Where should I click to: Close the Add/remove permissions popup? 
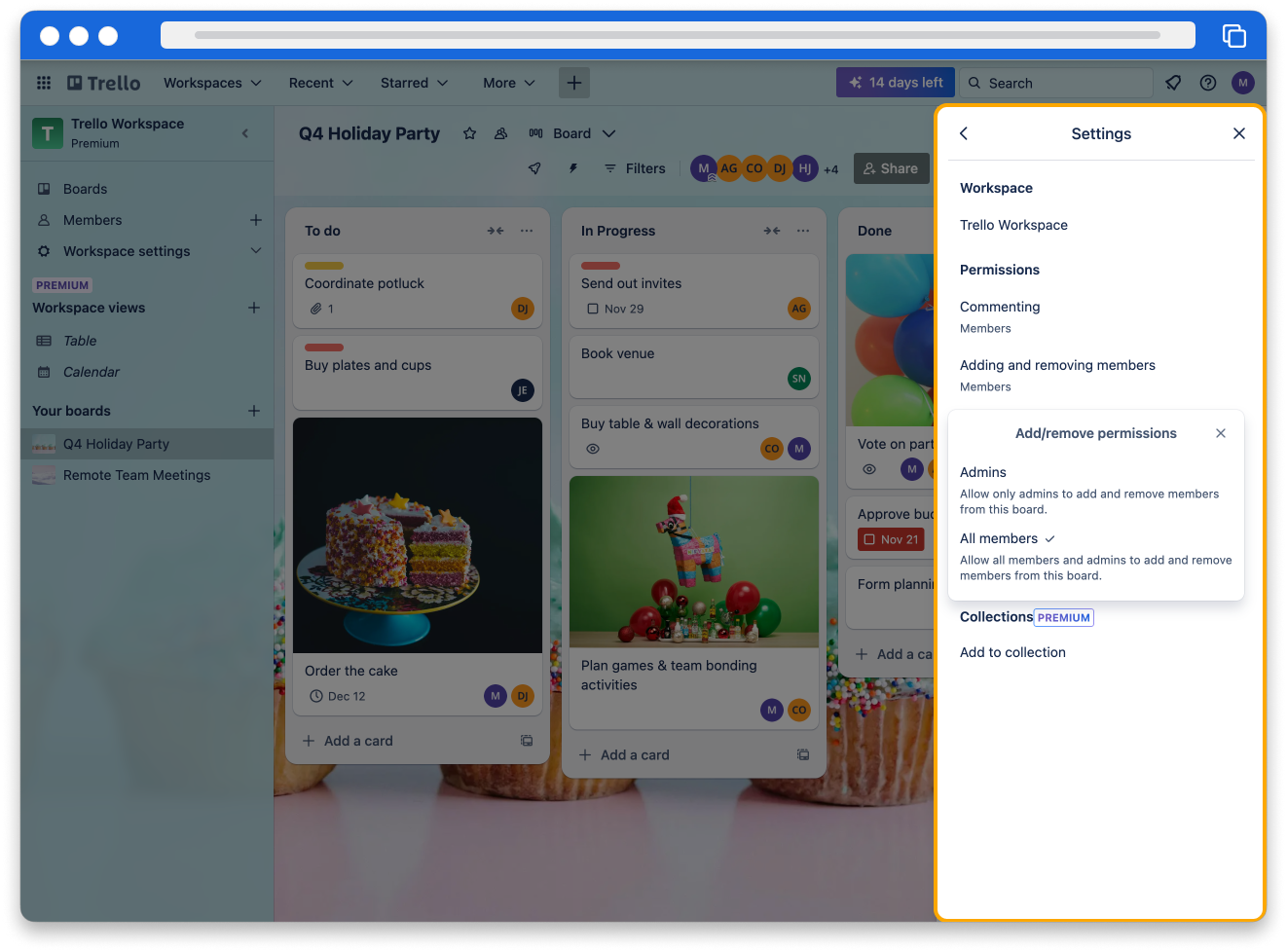pyautogui.click(x=1221, y=433)
